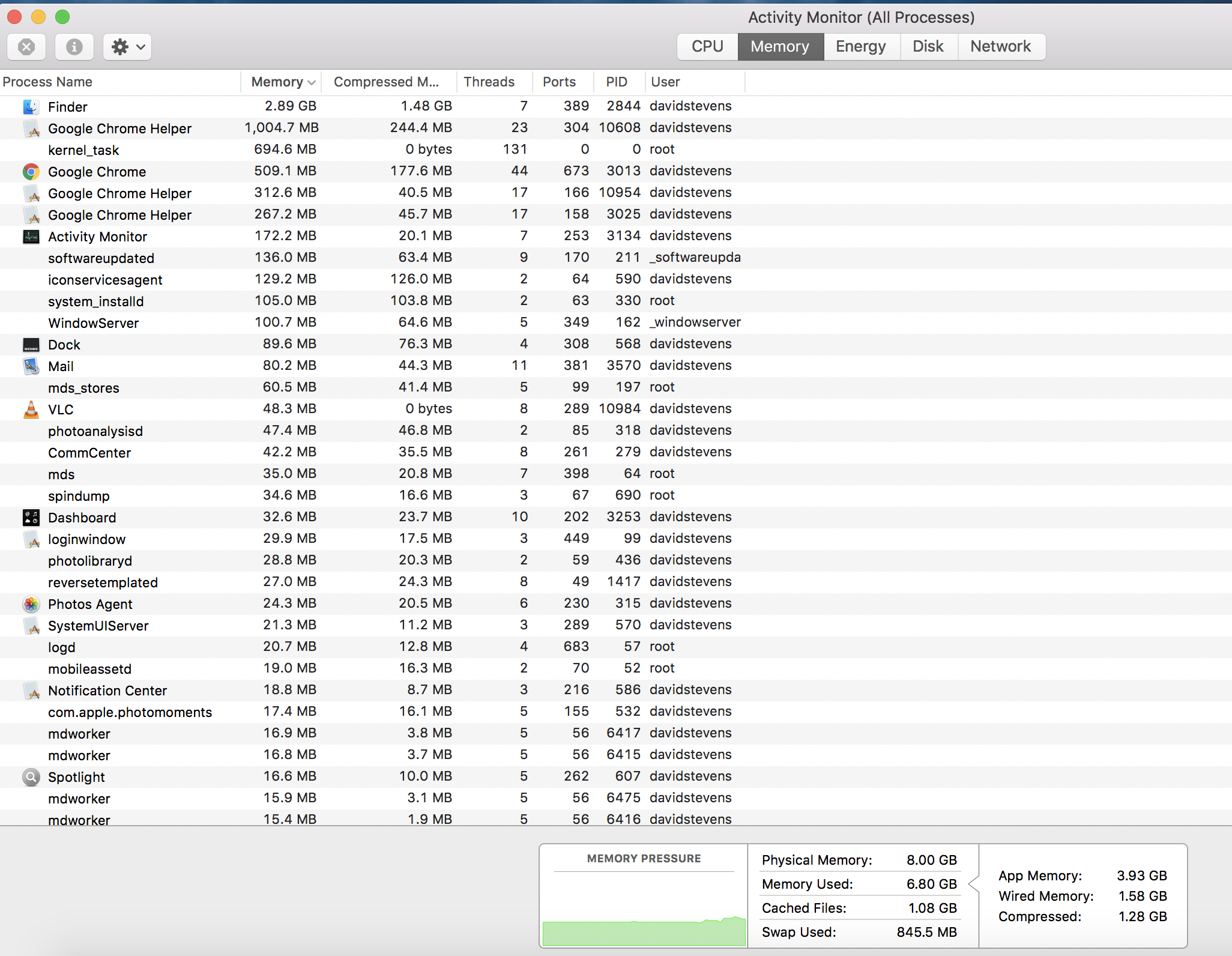Select the iconservicesagent row
This screenshot has width=1232, height=956.
click(616, 279)
